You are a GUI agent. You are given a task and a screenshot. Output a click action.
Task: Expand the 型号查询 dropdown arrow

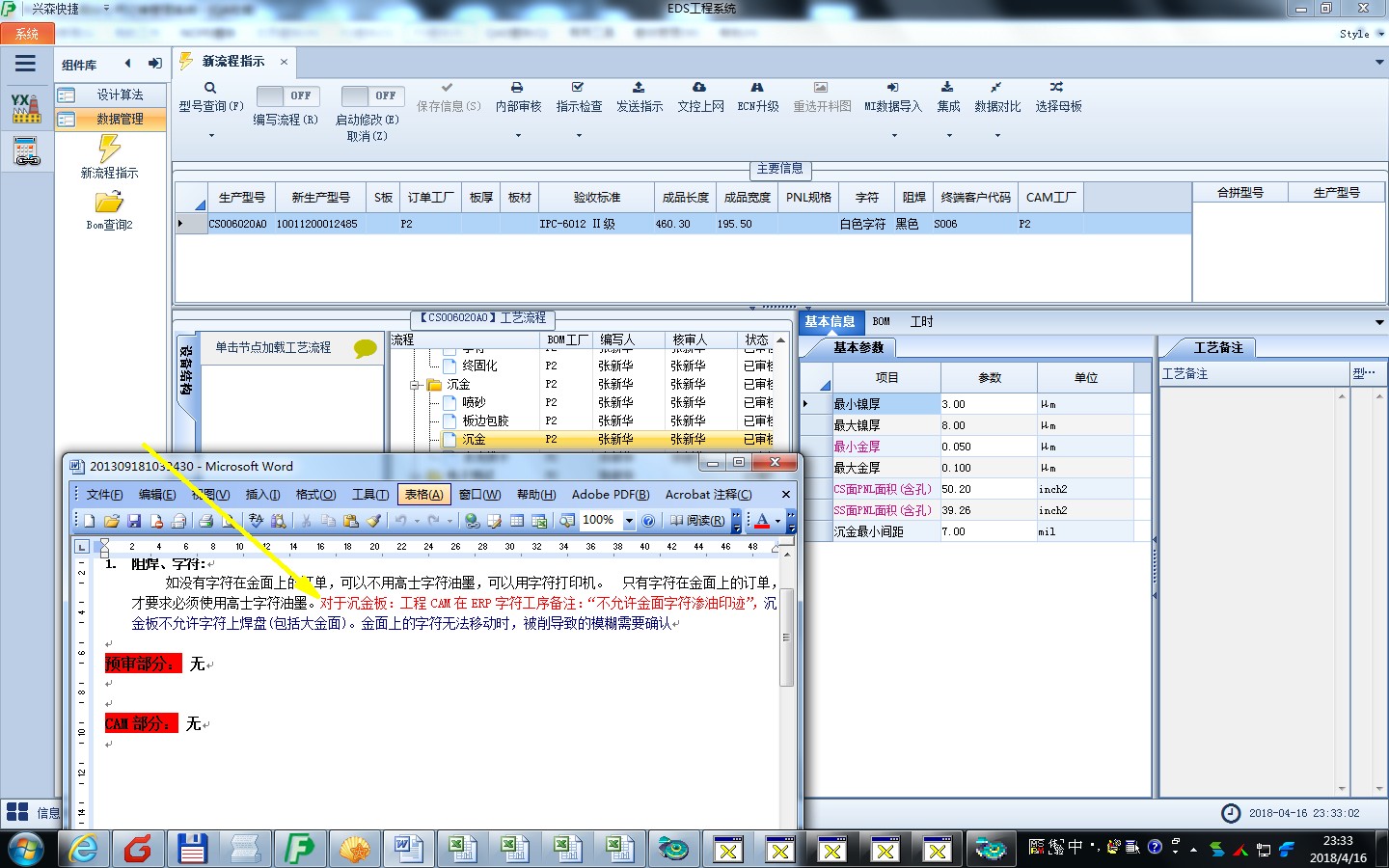(x=211, y=135)
